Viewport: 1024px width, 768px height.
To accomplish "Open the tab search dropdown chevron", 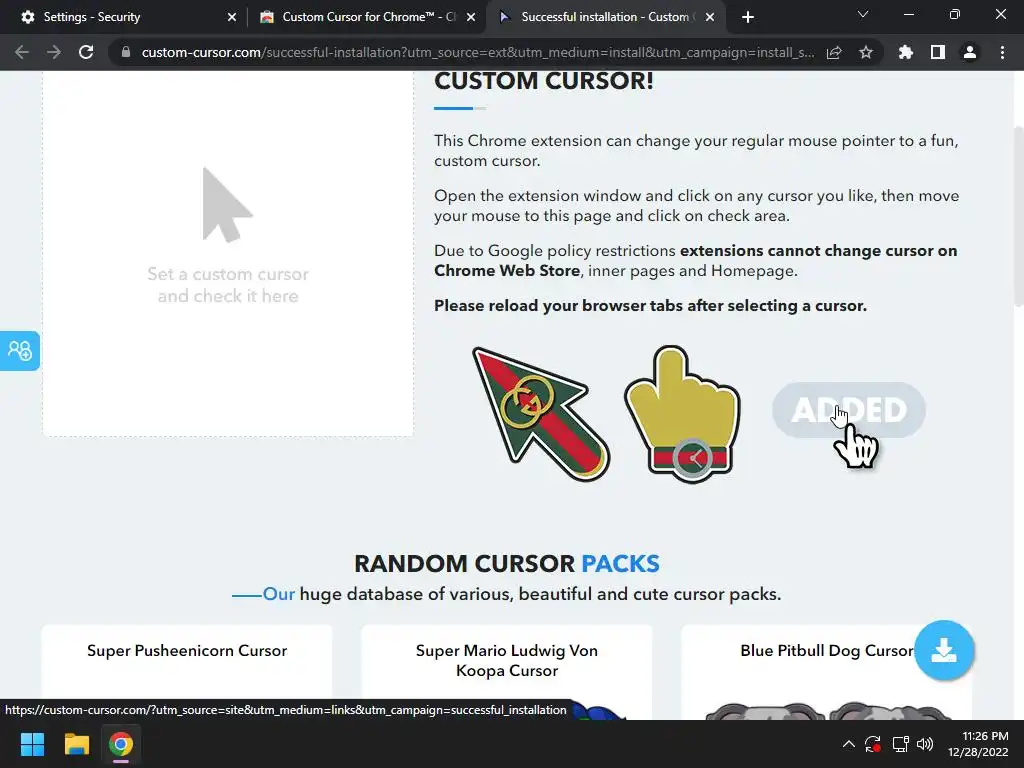I will pos(863,14).
